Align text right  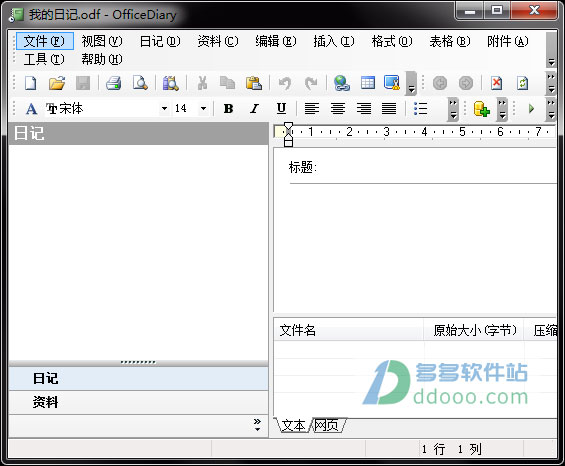tap(364, 108)
